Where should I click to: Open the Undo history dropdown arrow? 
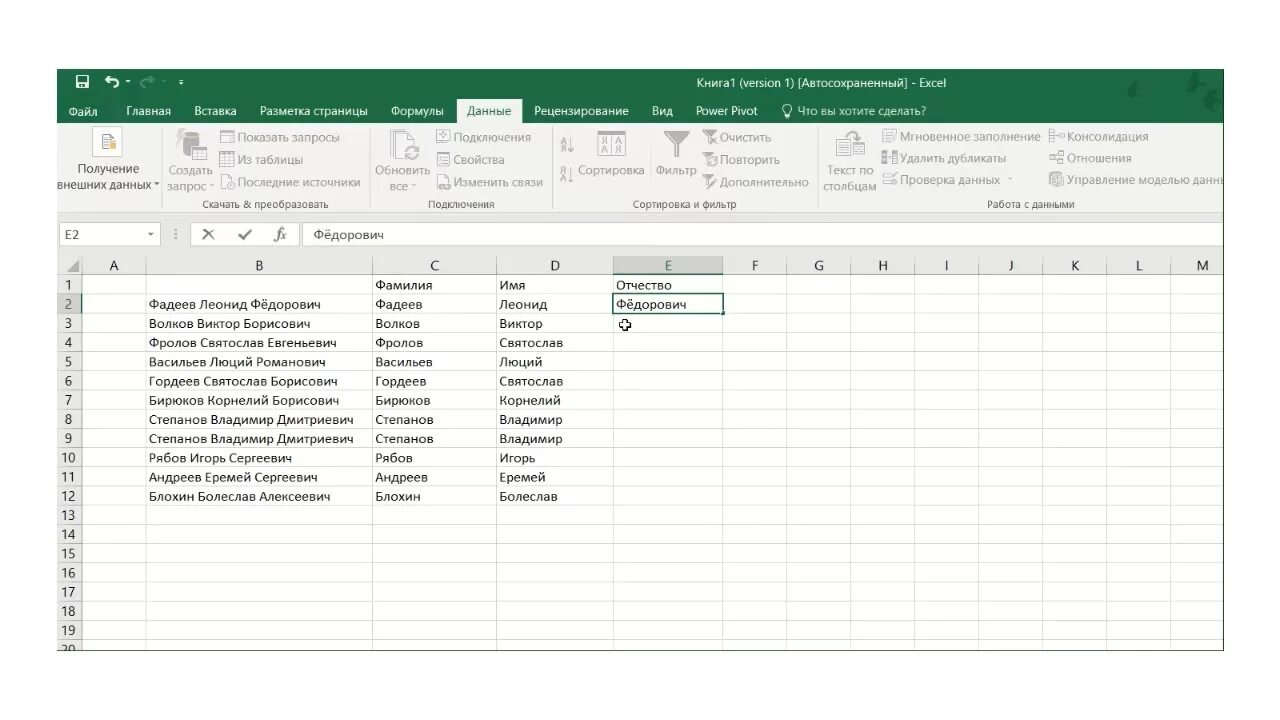126,82
